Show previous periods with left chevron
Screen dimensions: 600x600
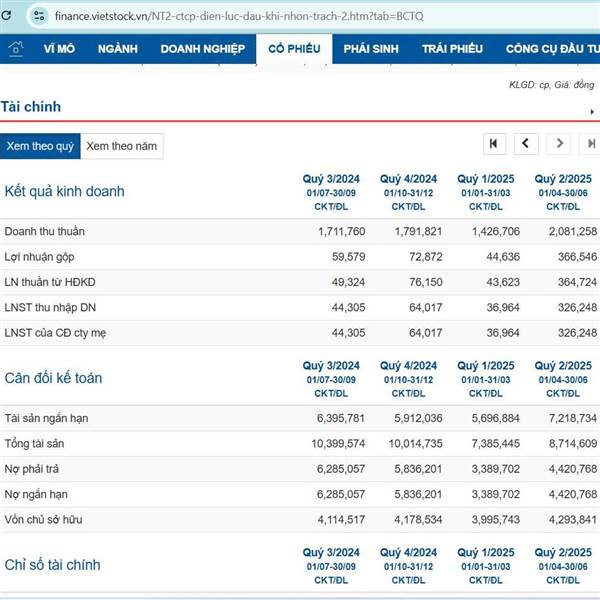pos(526,144)
